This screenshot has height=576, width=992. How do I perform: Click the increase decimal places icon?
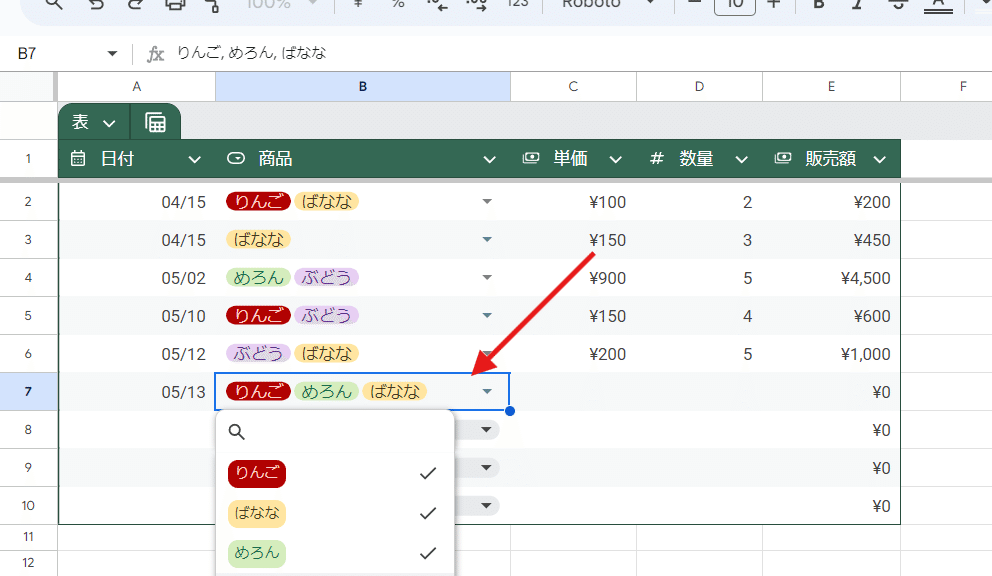click(476, 4)
